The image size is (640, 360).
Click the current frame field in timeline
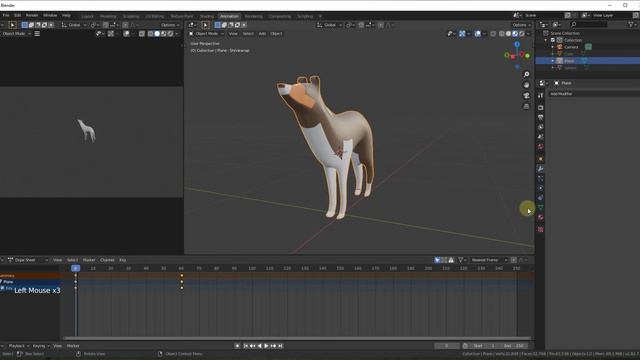point(447,346)
